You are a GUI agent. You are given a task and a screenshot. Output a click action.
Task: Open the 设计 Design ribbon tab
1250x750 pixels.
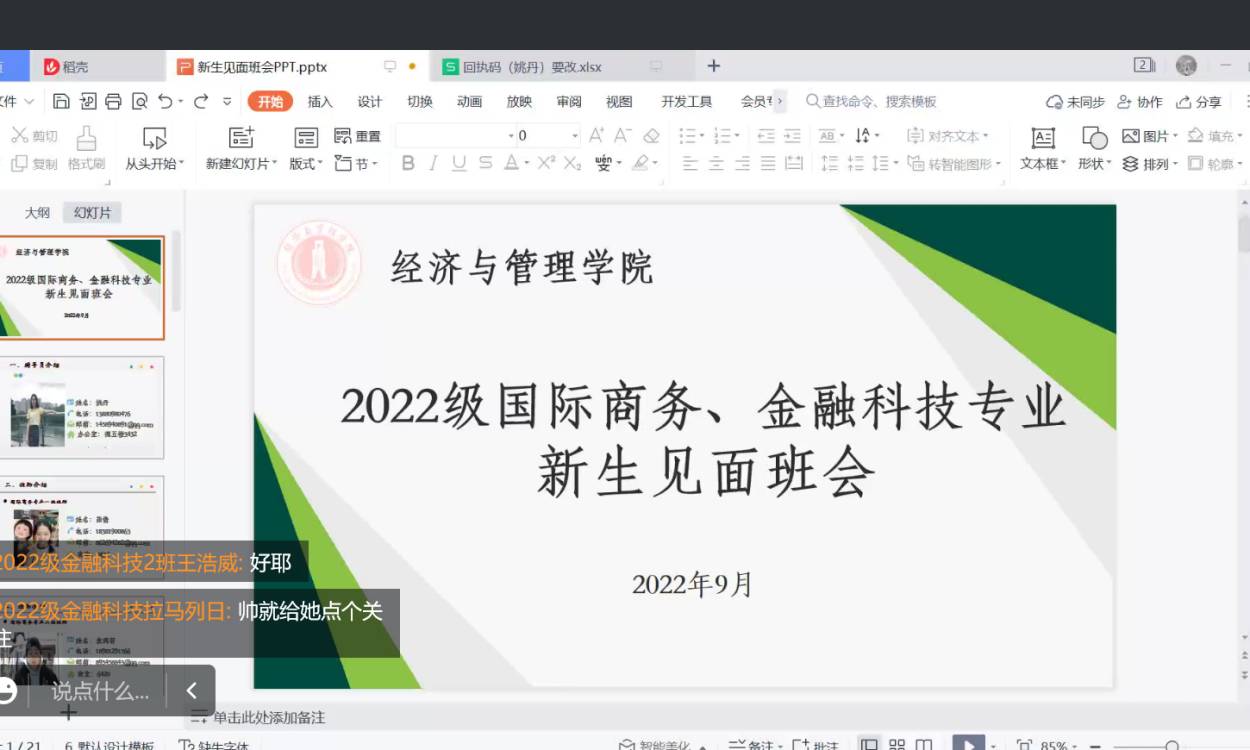coord(370,101)
